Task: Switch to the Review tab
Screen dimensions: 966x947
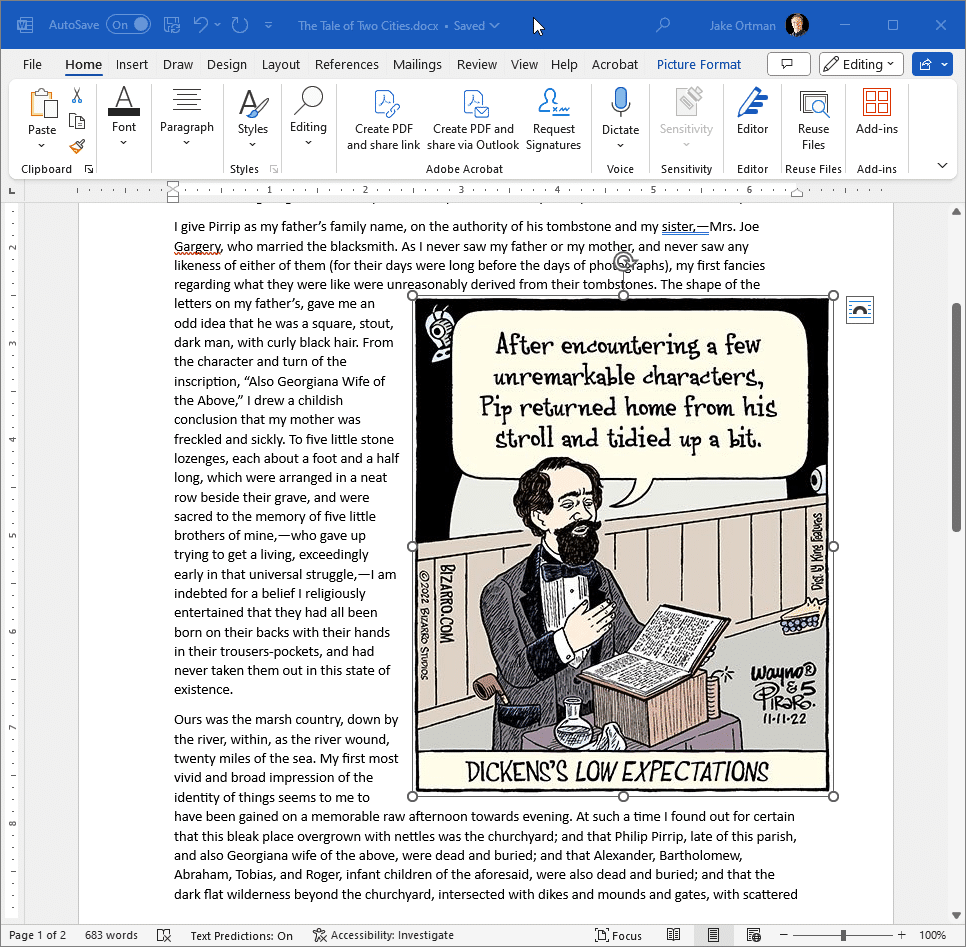Action: [477, 64]
